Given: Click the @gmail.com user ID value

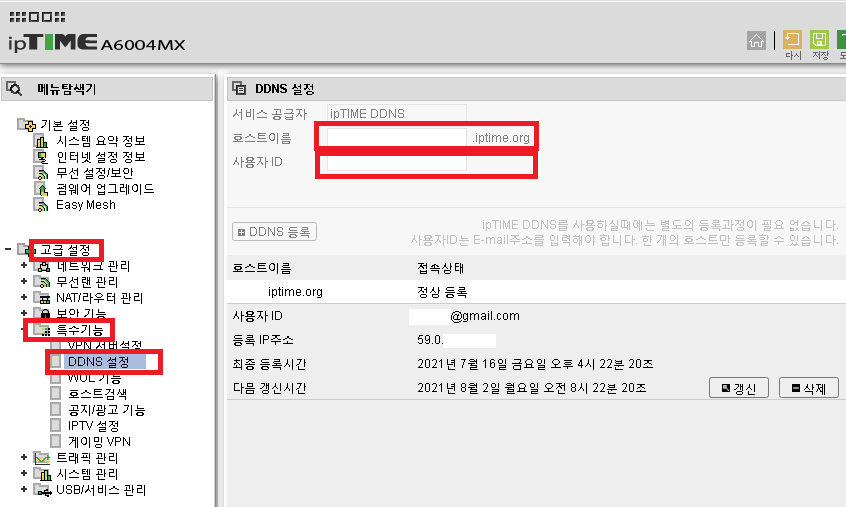Looking at the screenshot, I should coord(485,316).
